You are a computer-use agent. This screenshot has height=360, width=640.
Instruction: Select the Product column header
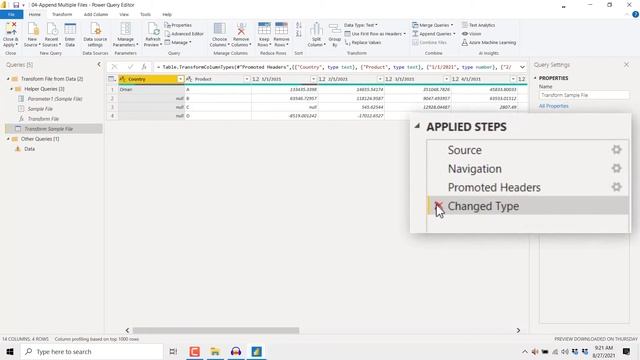218,79
